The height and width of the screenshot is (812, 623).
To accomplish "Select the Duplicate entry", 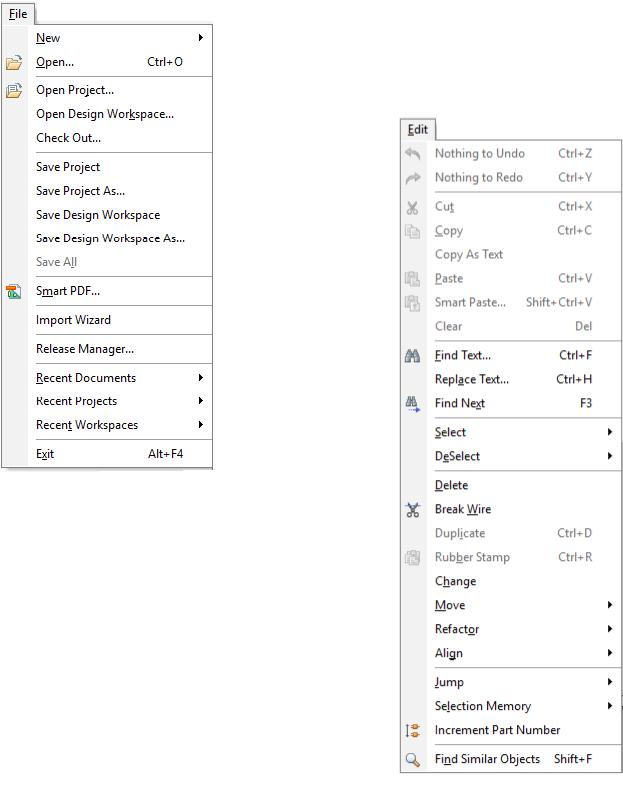I will pyautogui.click(x=460, y=533).
